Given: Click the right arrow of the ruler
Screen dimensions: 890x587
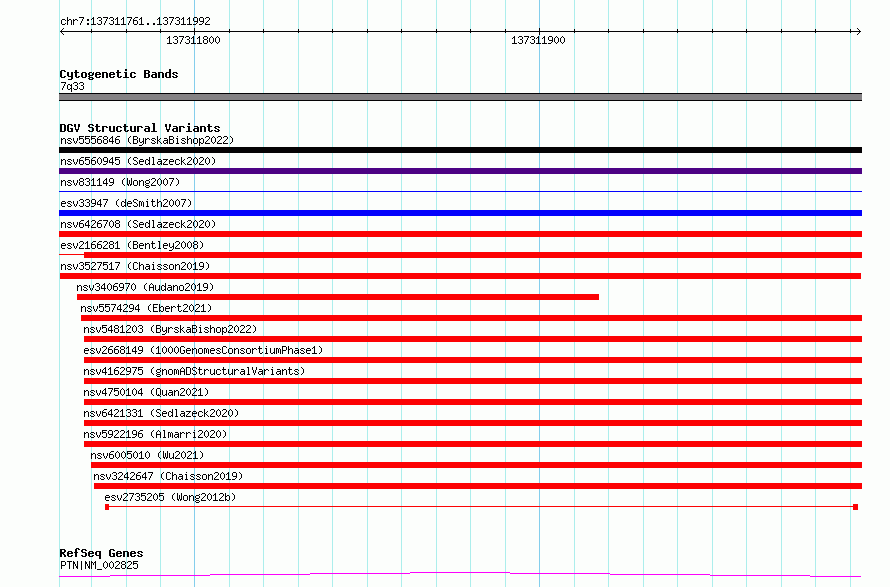Looking at the screenshot, I should [x=858, y=32].
